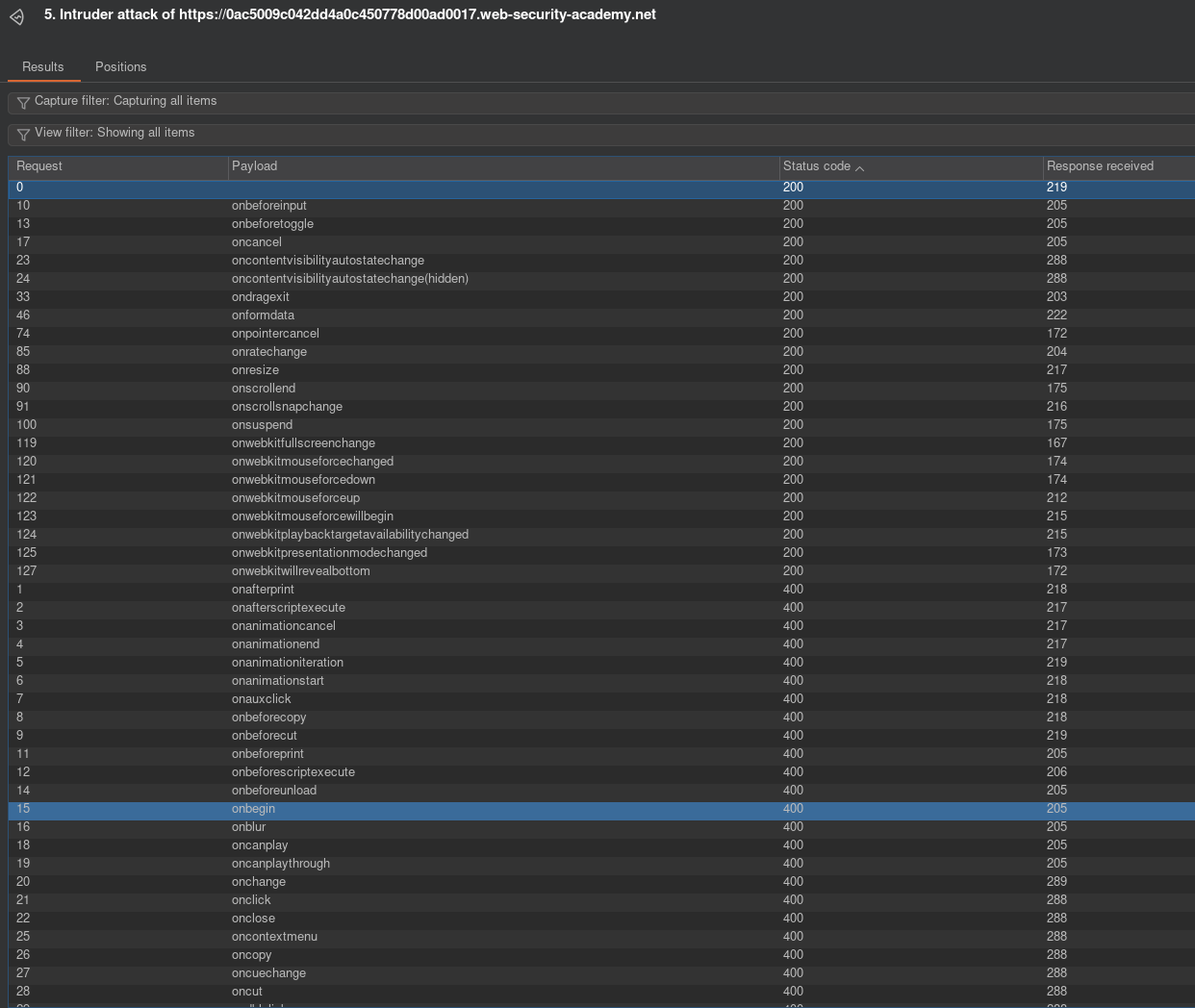Open the View filter settings bar

pyautogui.click(x=577, y=133)
